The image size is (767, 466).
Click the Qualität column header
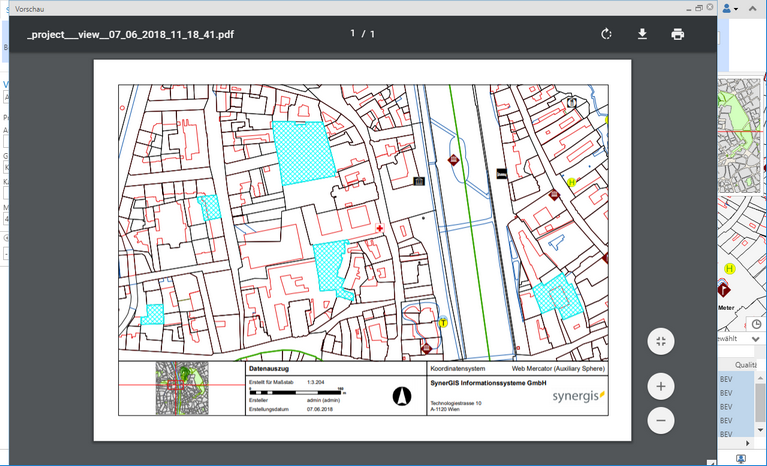[745, 365]
